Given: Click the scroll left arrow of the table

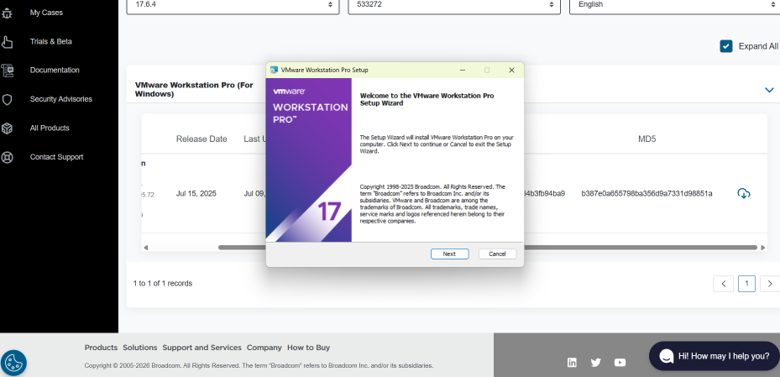Looking at the screenshot, I should 146,247.
